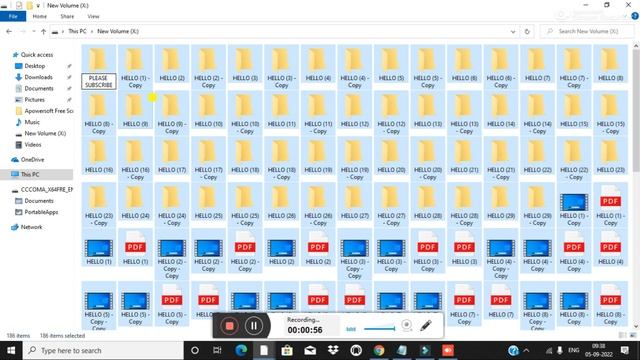This screenshot has width=640, height=360.
Task: Select the HELLO (27) folder
Action: pyautogui.click(x=355, y=202)
